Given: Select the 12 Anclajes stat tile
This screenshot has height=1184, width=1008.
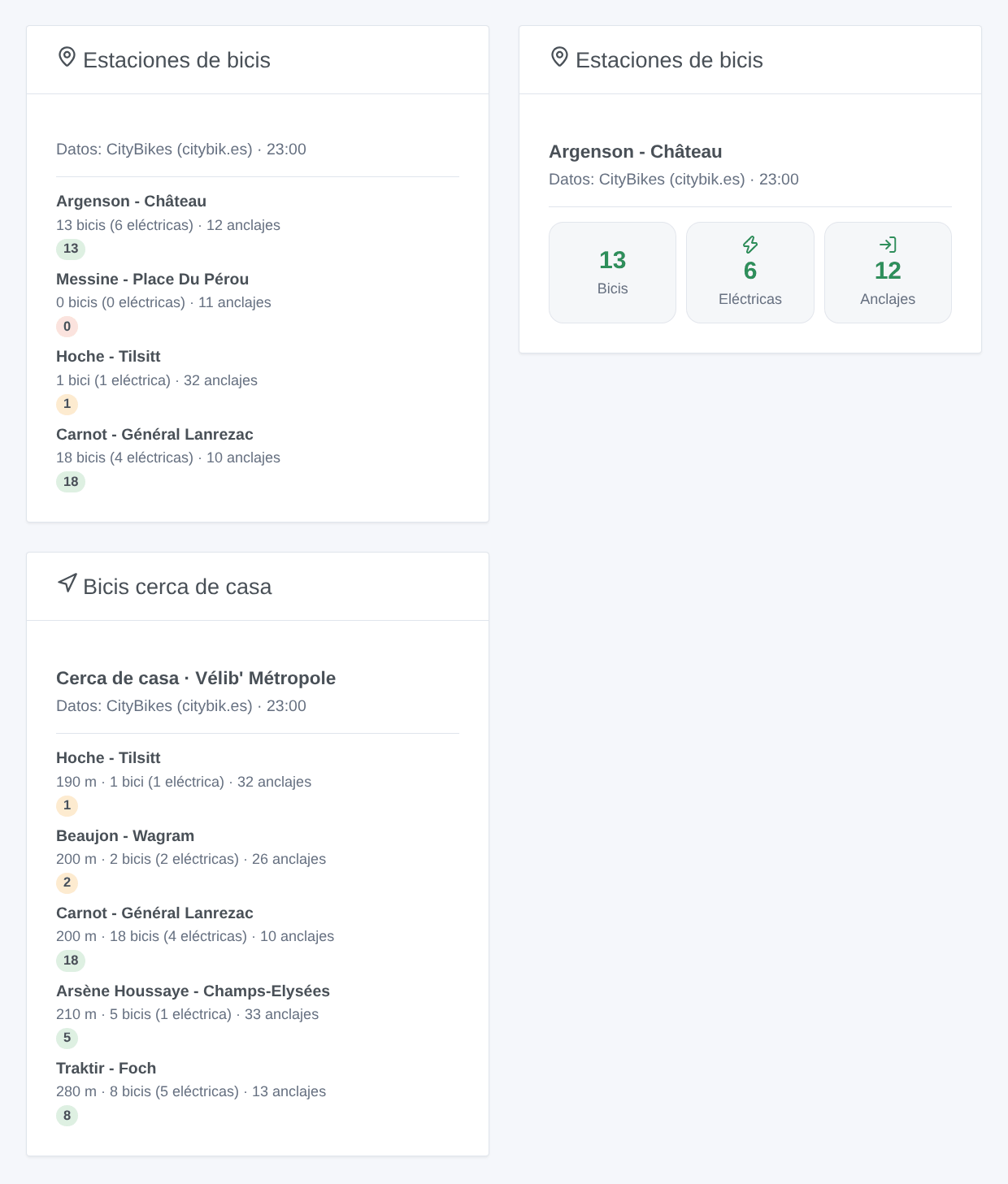Looking at the screenshot, I should click(x=888, y=272).
